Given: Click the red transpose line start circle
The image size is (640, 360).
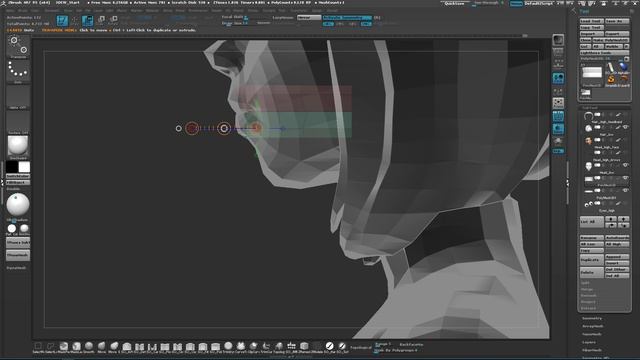Looking at the screenshot, I should point(192,128).
